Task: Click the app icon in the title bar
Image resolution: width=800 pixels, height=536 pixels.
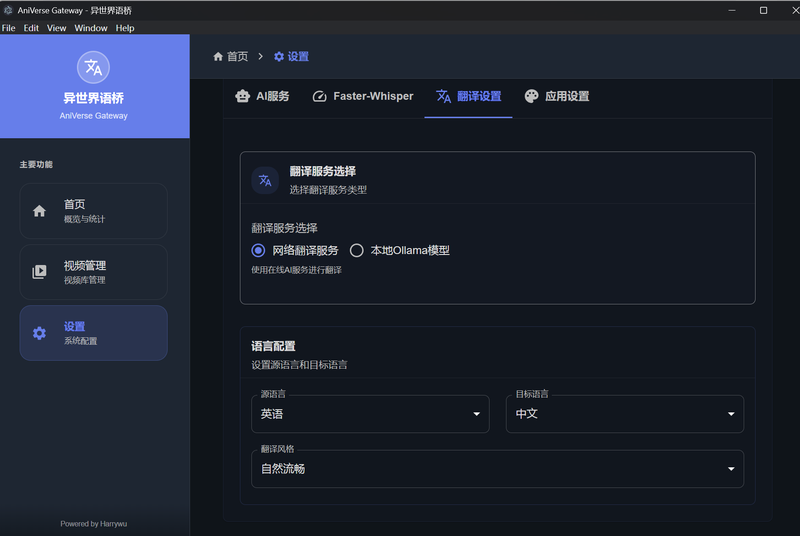Action: tap(8, 10)
